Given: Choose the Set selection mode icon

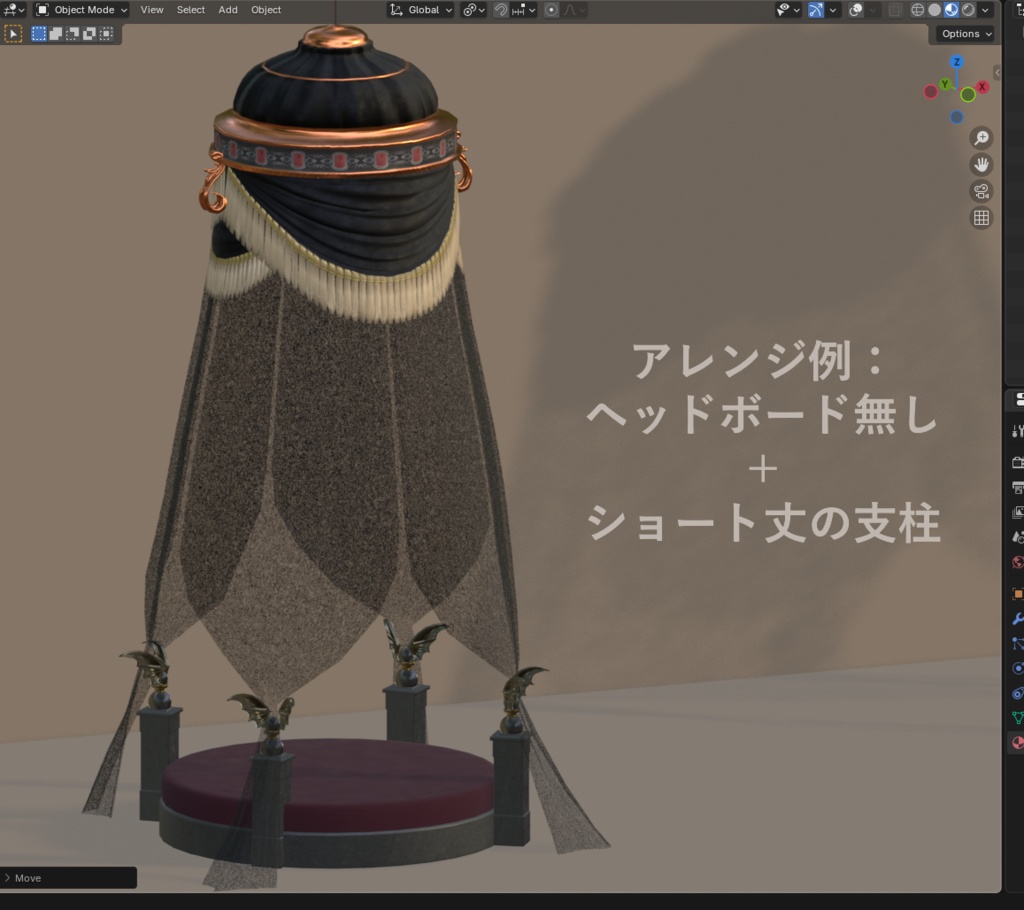Looking at the screenshot, I should [39, 33].
